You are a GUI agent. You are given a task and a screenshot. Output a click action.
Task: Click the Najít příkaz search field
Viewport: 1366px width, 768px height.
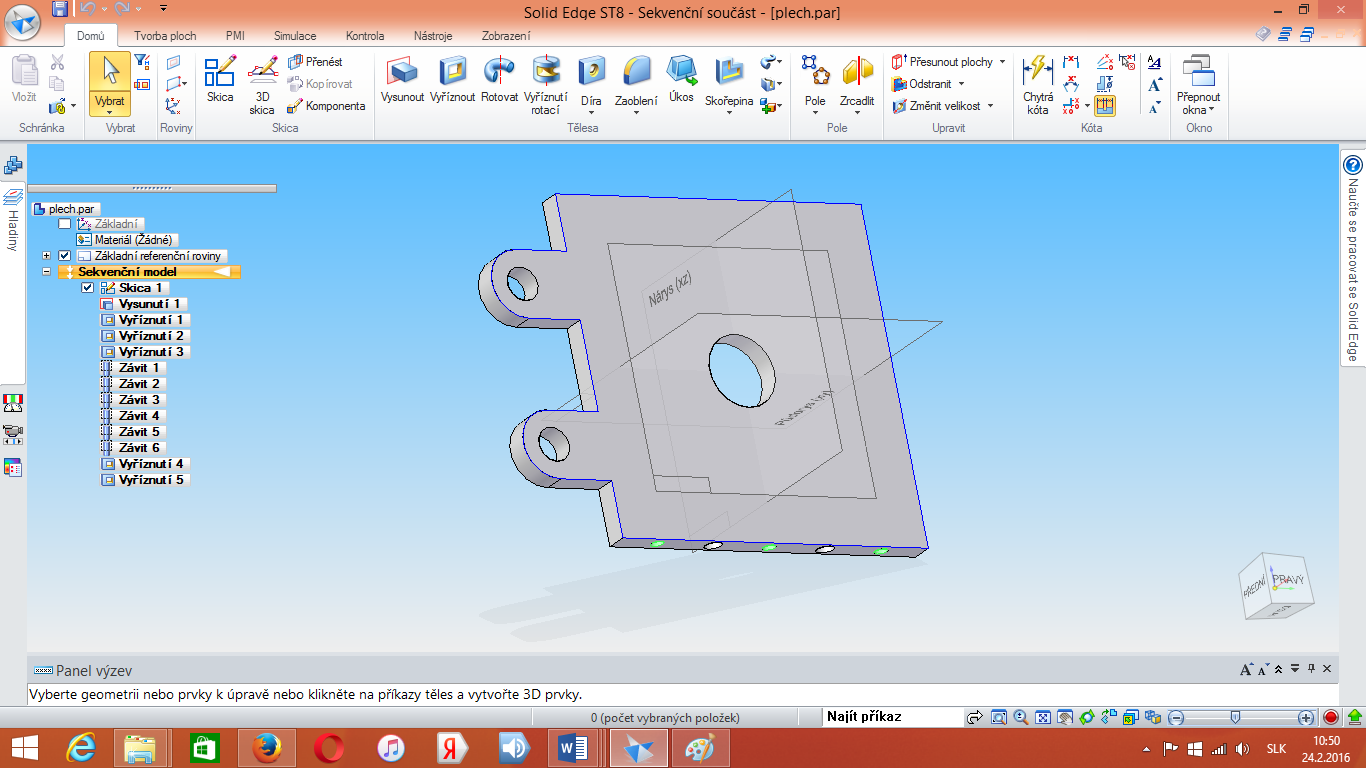click(x=891, y=717)
